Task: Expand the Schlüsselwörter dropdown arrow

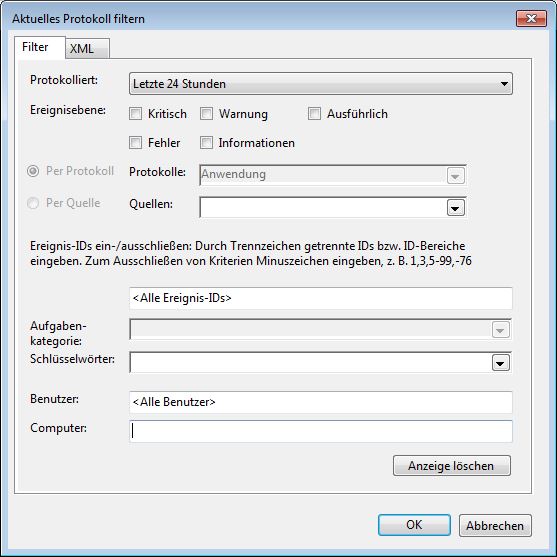Action: pos(501,363)
